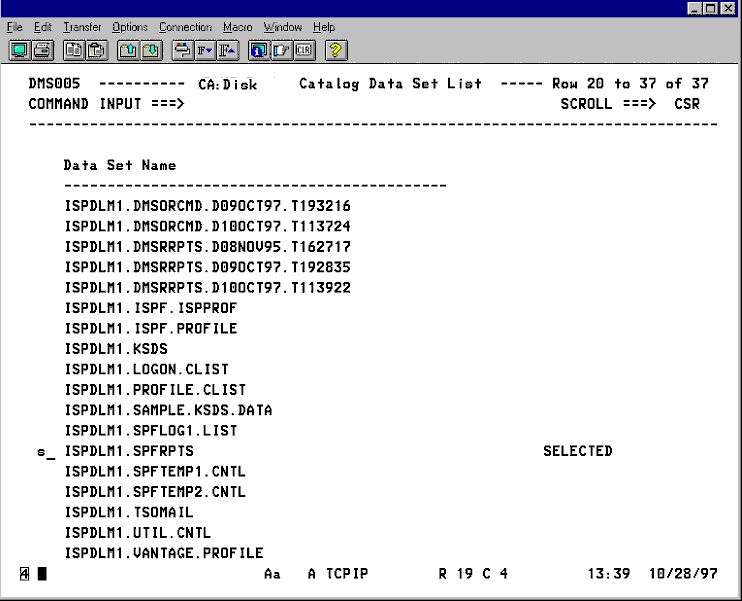This screenshot has width=742, height=601.
Task: Click the terminal session monitor toolbar icon
Action: (x=20, y=50)
